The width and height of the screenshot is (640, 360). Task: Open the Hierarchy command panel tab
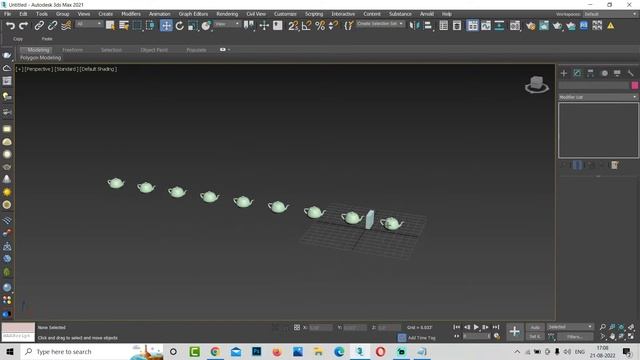[591, 73]
